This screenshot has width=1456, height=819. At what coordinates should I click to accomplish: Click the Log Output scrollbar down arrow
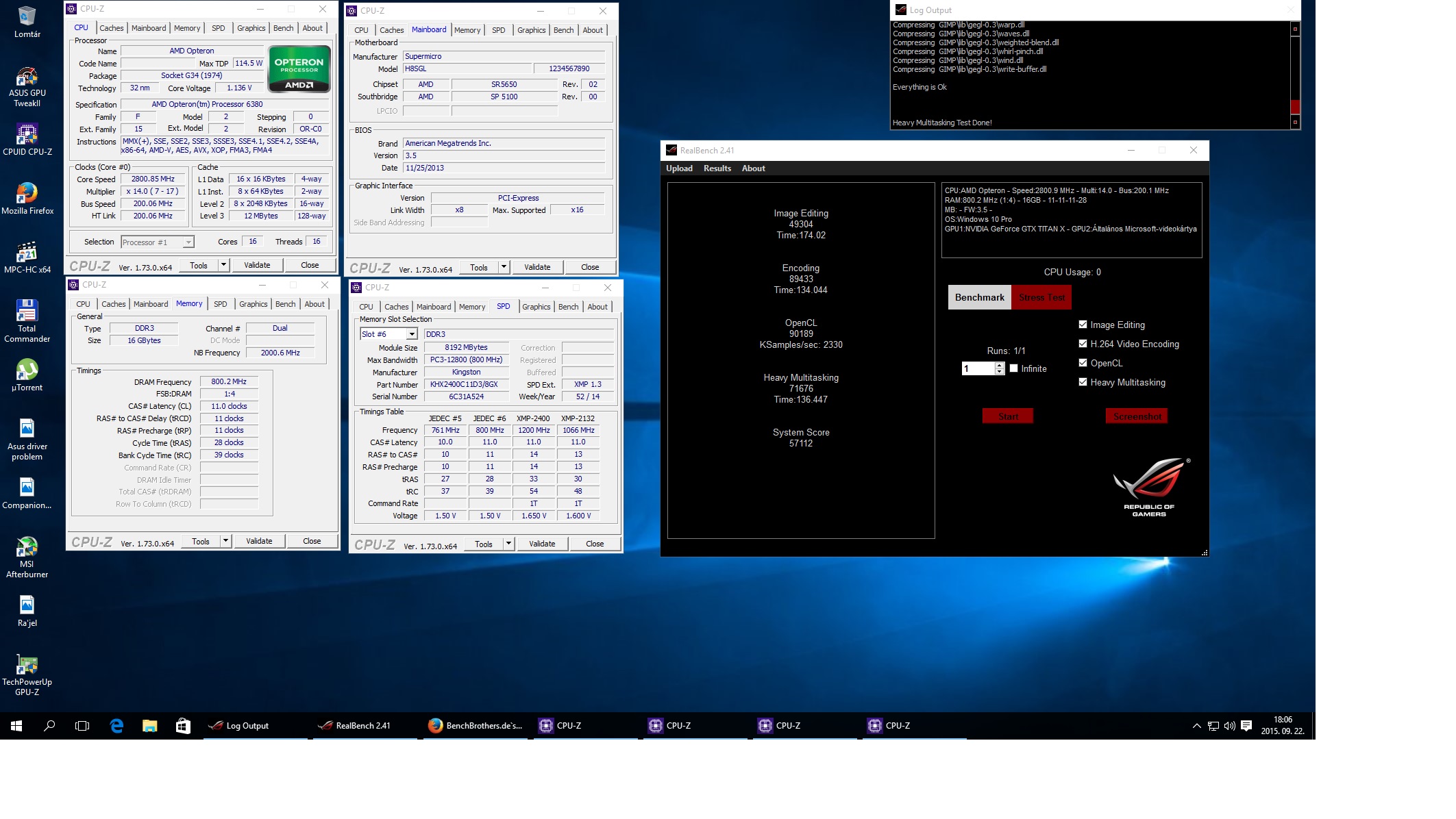[x=1295, y=122]
